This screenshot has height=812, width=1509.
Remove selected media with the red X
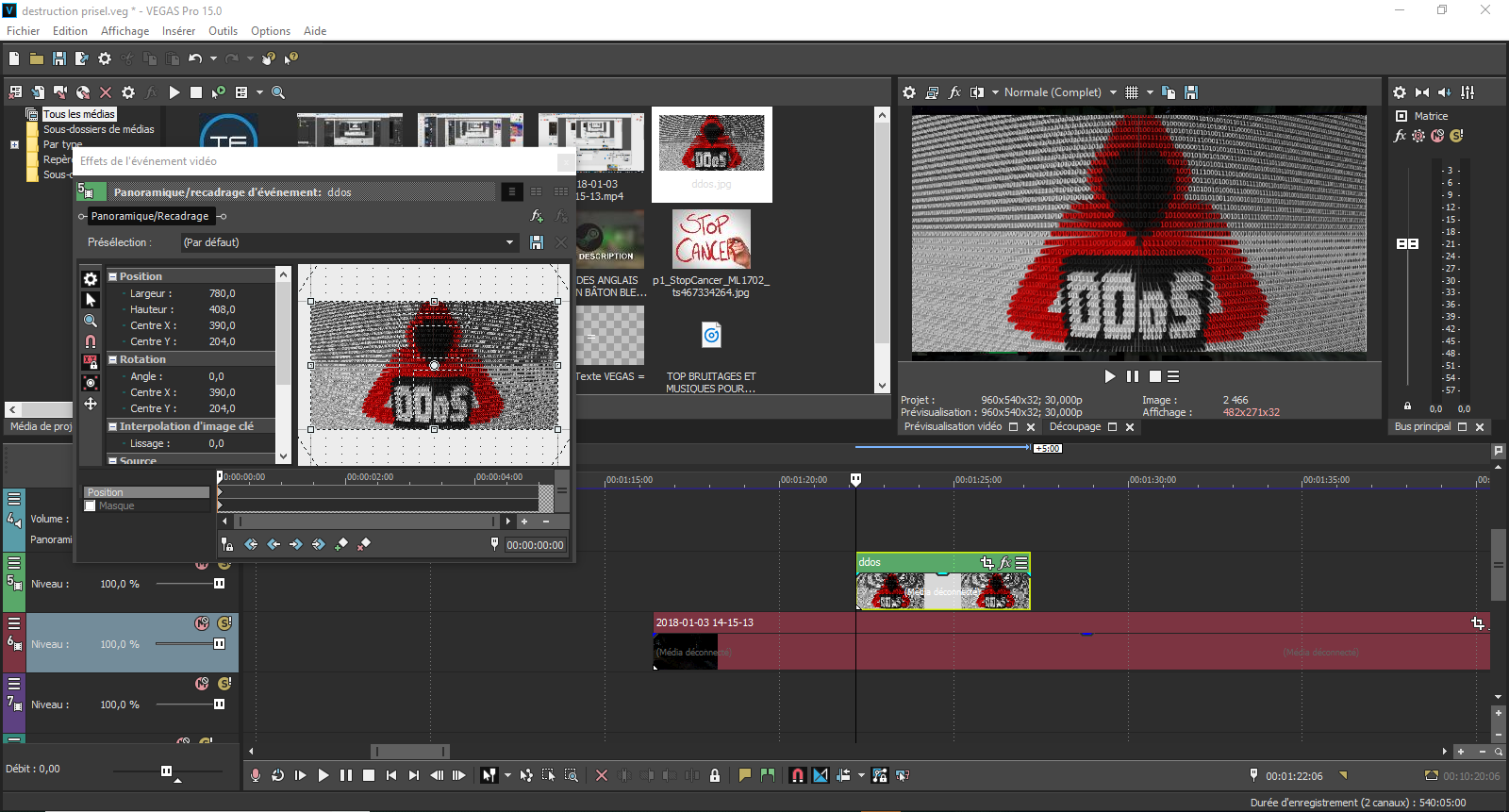coord(106,92)
